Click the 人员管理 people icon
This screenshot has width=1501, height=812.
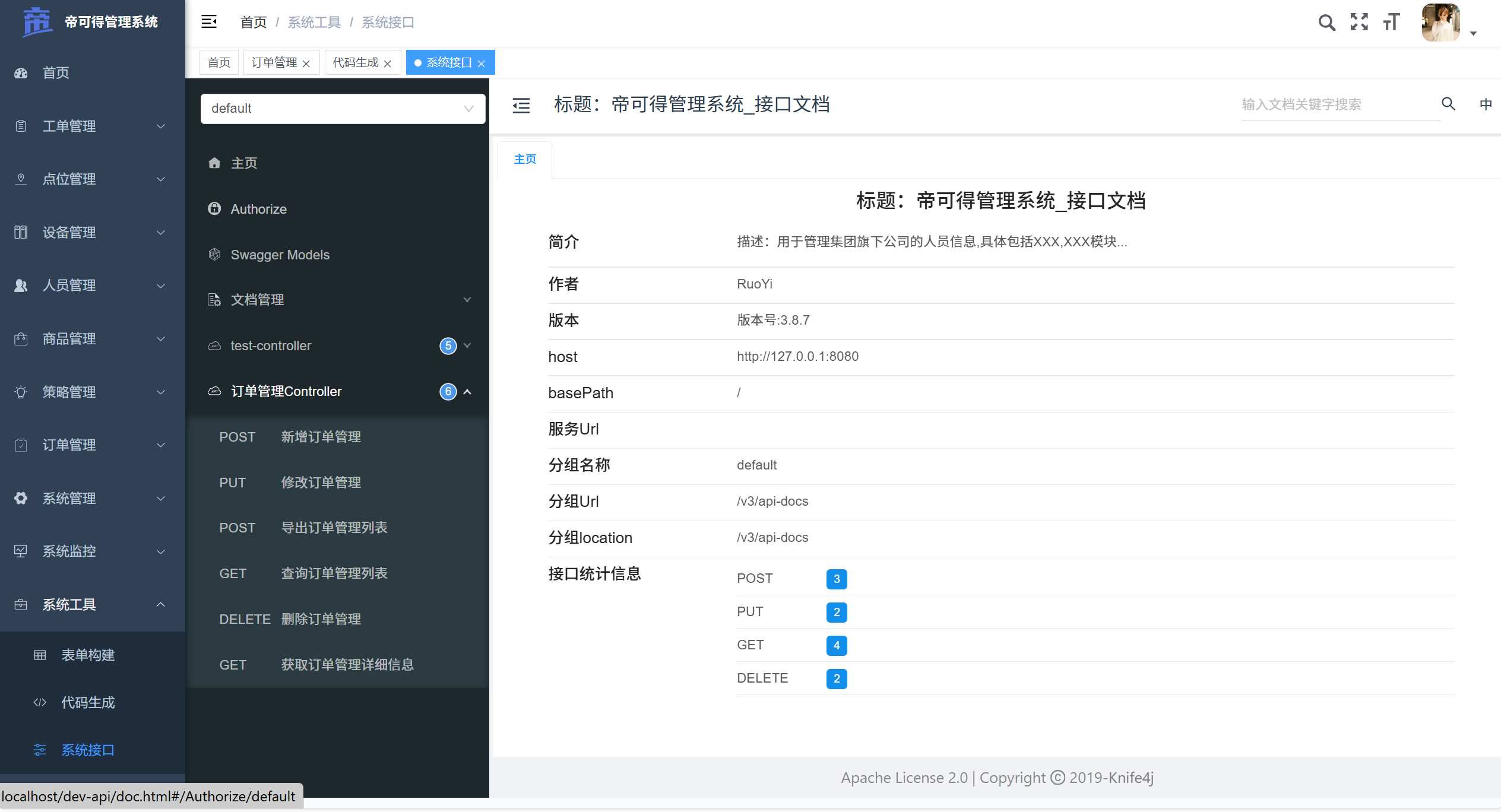point(21,286)
